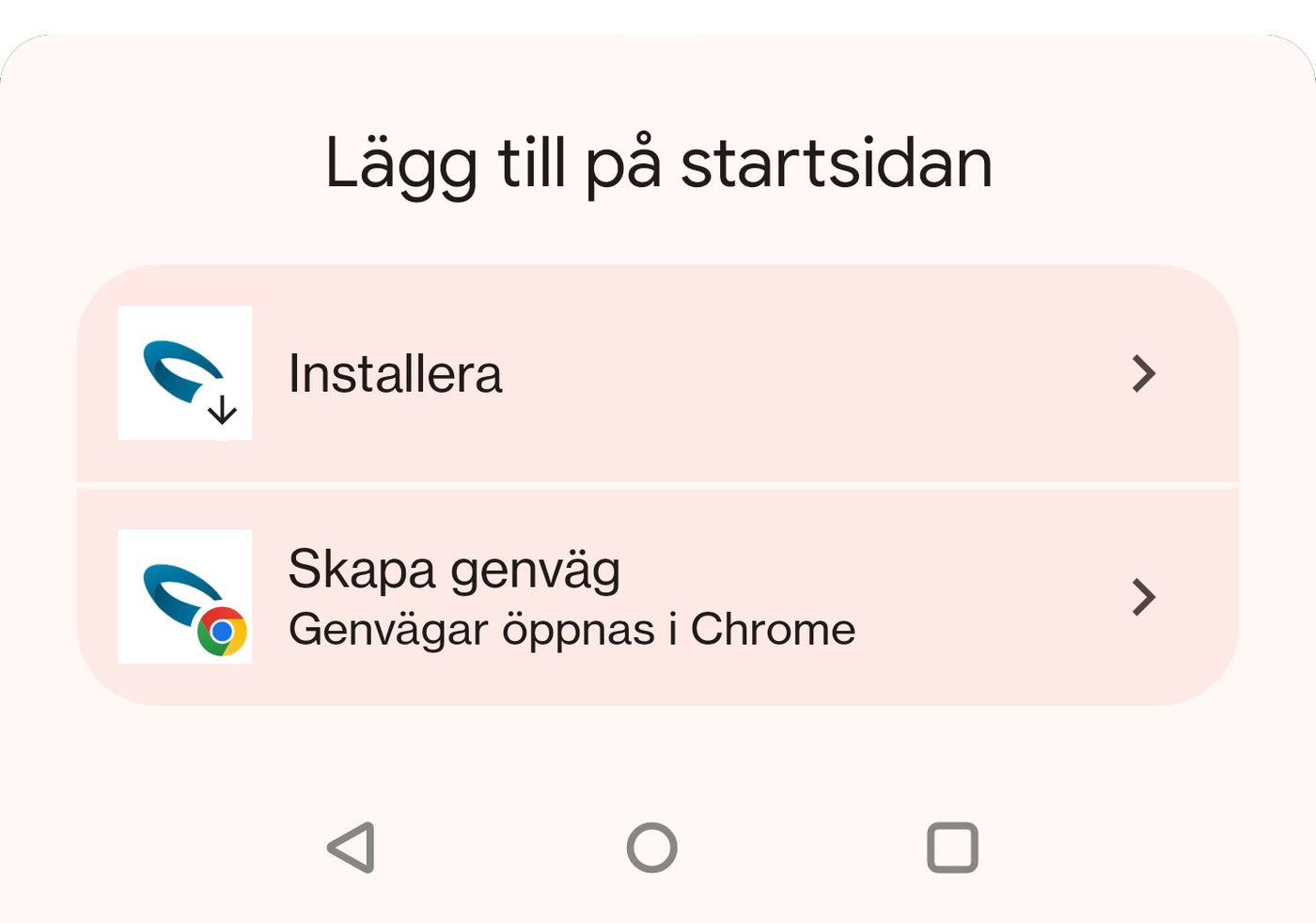Viewport: 1316px width, 923px height.
Task: Dismiss the sheet by tapping the white strip above it
Action: (658, 14)
